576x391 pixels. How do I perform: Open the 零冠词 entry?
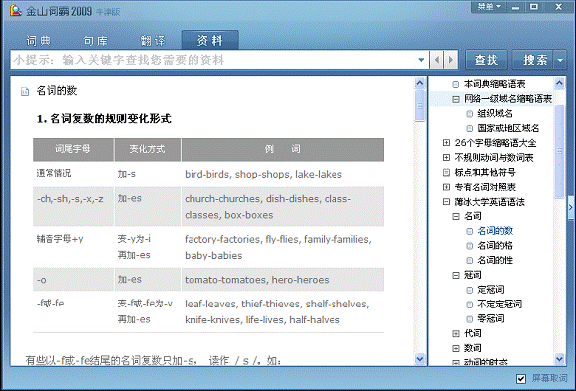[x=491, y=319]
